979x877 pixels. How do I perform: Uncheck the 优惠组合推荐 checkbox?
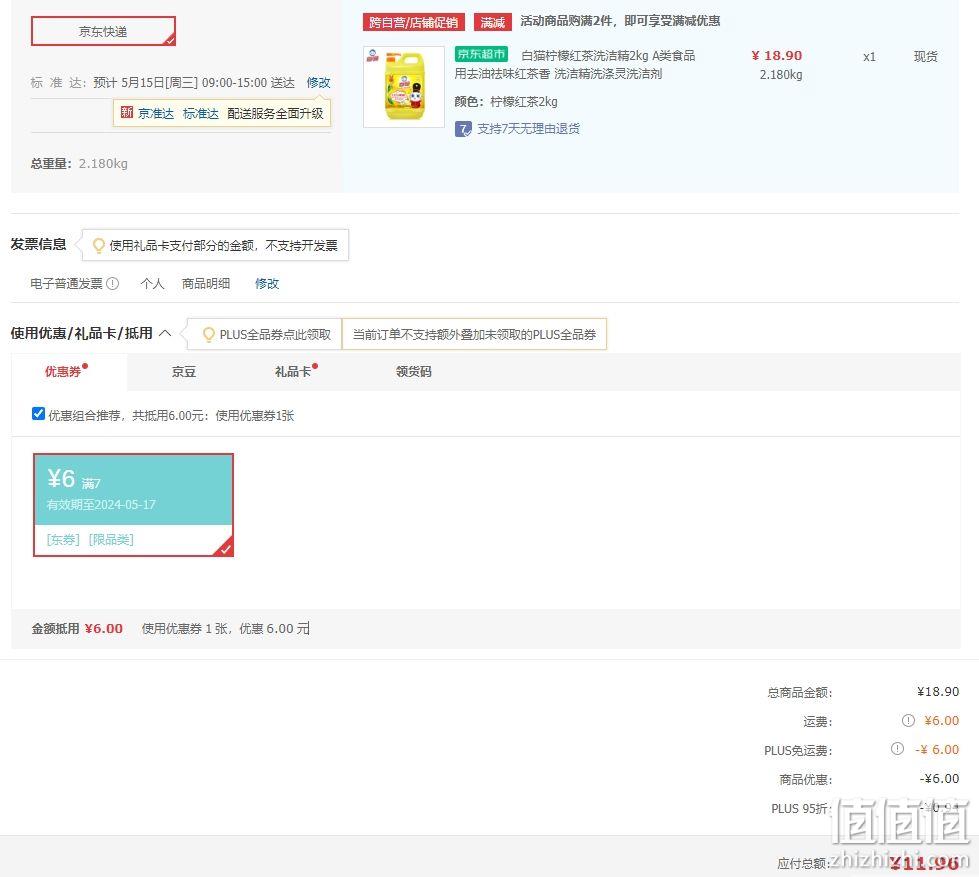point(38,414)
